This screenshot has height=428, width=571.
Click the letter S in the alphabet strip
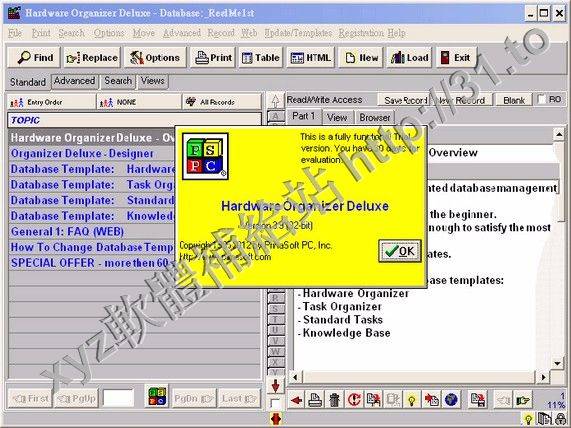tap(275, 309)
